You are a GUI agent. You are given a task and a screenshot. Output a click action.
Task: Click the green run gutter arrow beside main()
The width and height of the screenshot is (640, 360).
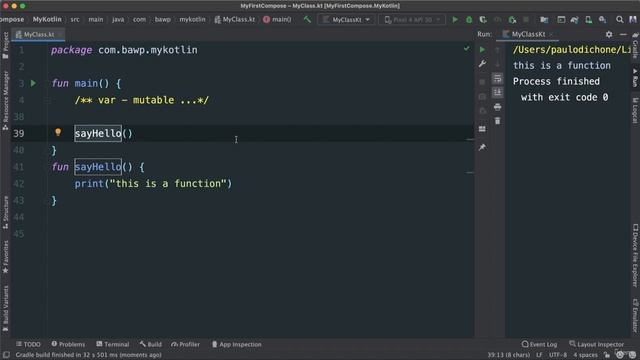tap(33, 83)
